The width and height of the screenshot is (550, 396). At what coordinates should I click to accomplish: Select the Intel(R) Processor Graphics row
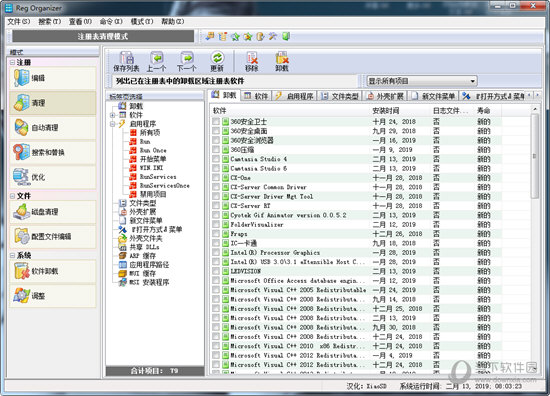[x=356, y=253]
